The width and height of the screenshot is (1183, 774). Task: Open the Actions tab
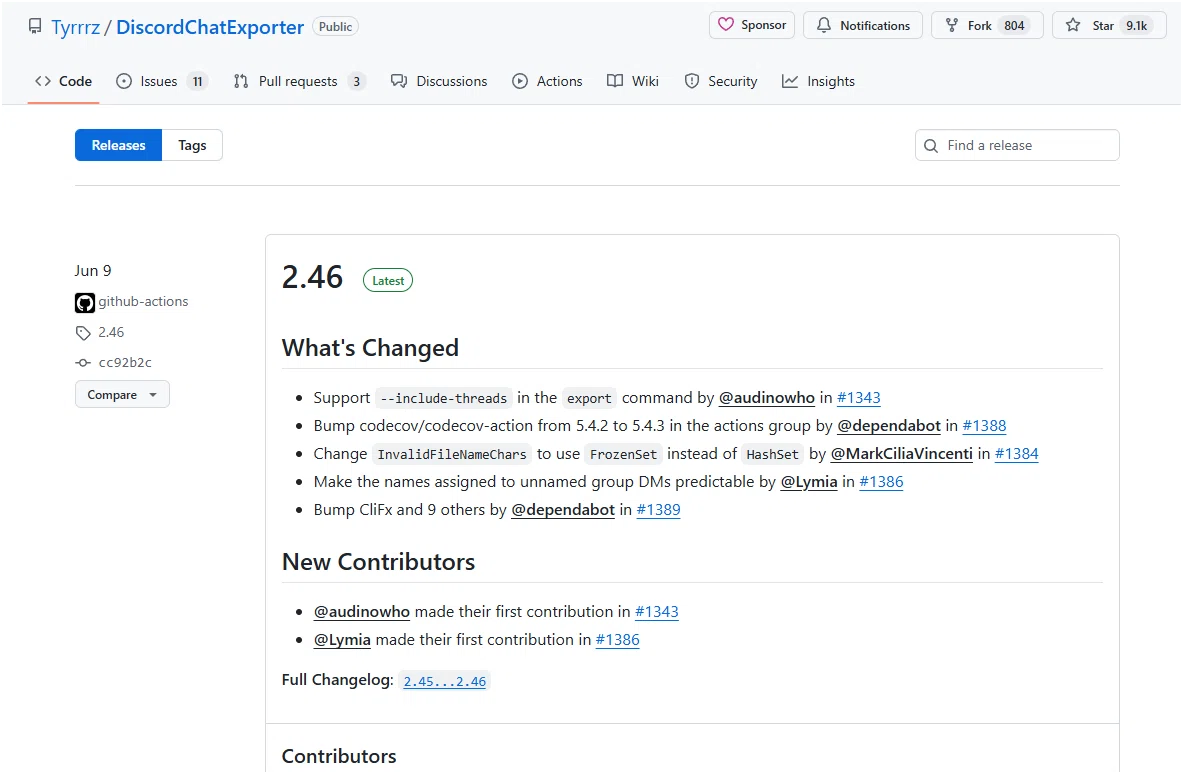click(x=547, y=81)
